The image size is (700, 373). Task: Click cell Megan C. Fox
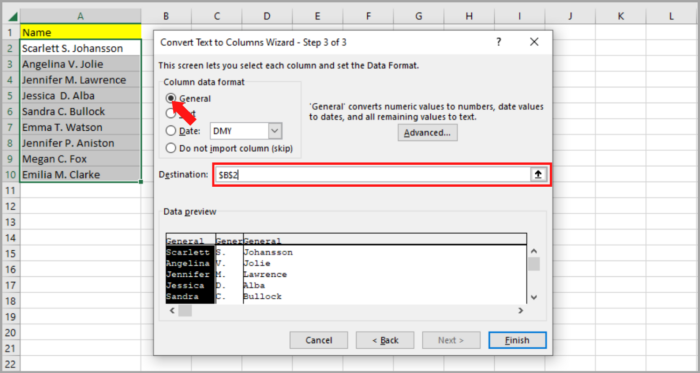coord(80,159)
